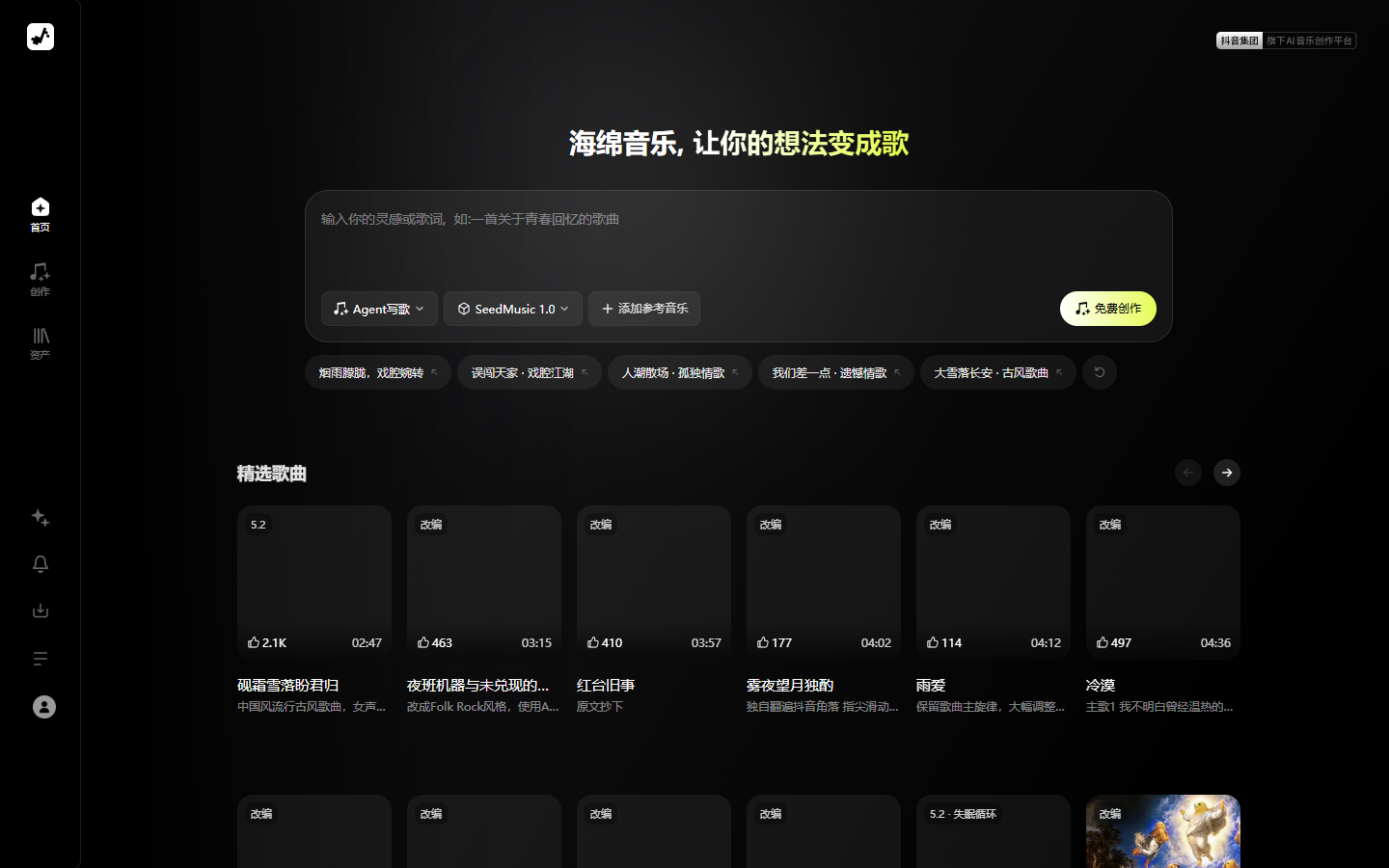The height and width of the screenshot is (868, 1389).
Task: Open the Agent写歌 mode dropdown
Action: pos(379,309)
